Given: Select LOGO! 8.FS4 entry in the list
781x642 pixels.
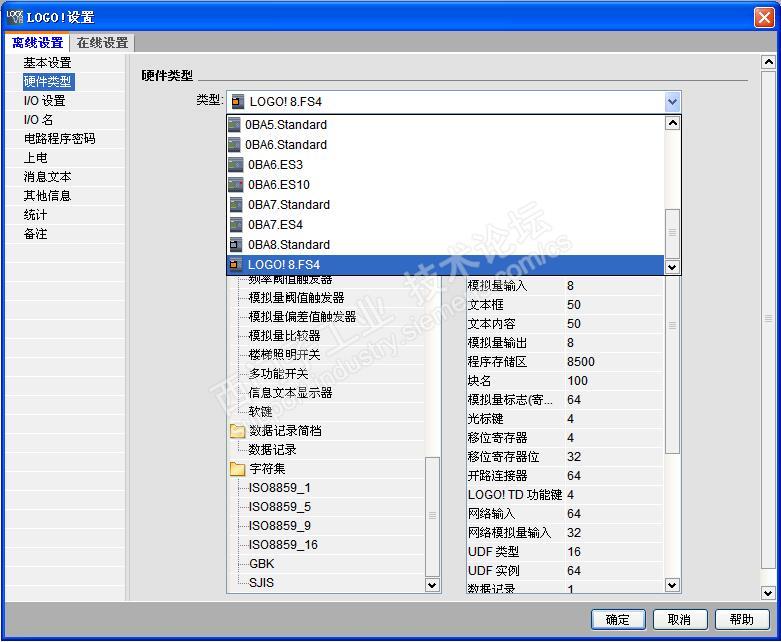Looking at the screenshot, I should click(x=445, y=265).
